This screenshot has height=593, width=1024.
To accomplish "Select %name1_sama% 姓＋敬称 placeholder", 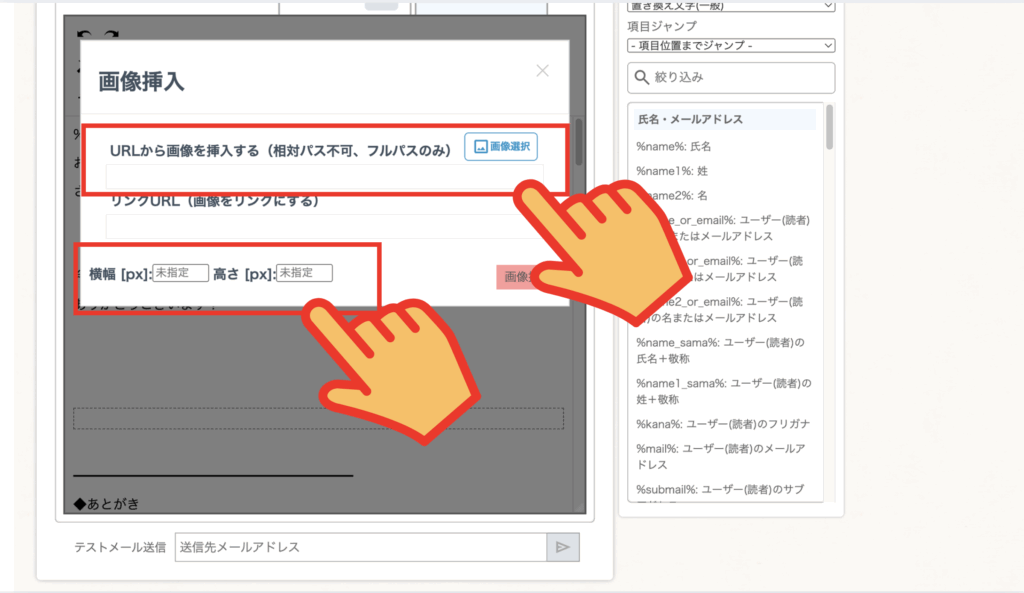I will point(723,391).
